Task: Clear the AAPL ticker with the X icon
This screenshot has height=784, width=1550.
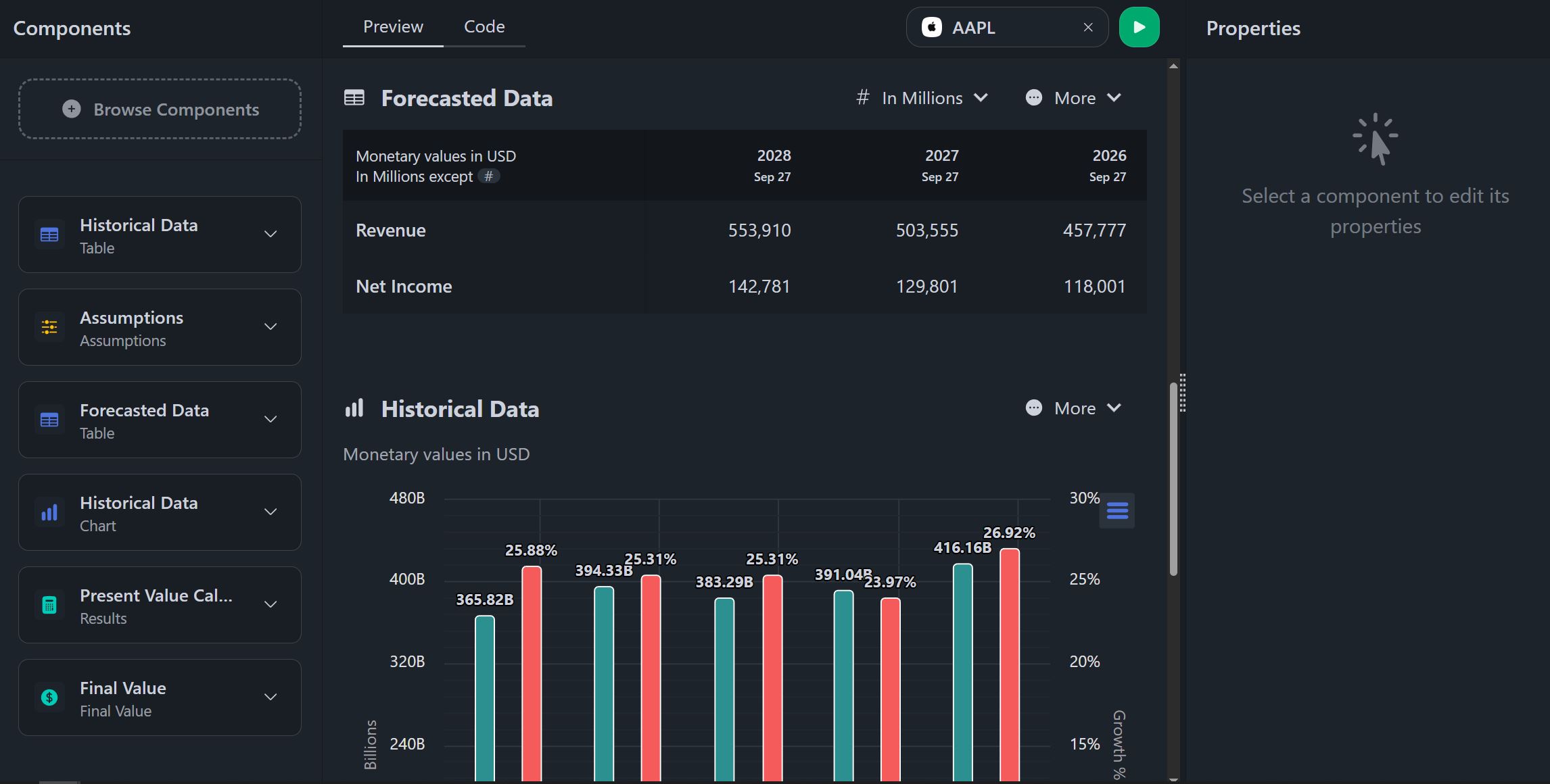Action: (1088, 28)
